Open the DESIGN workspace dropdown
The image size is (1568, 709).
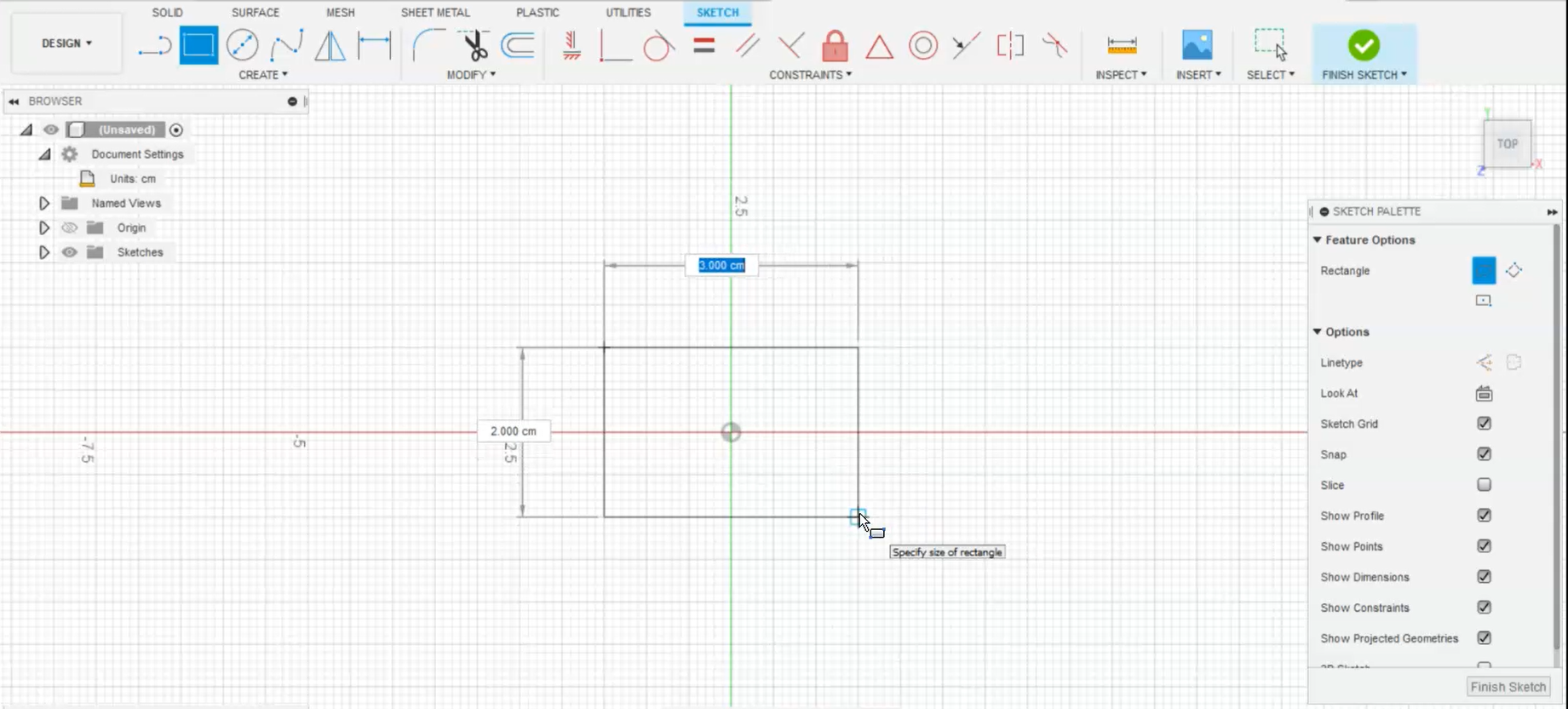(x=66, y=43)
